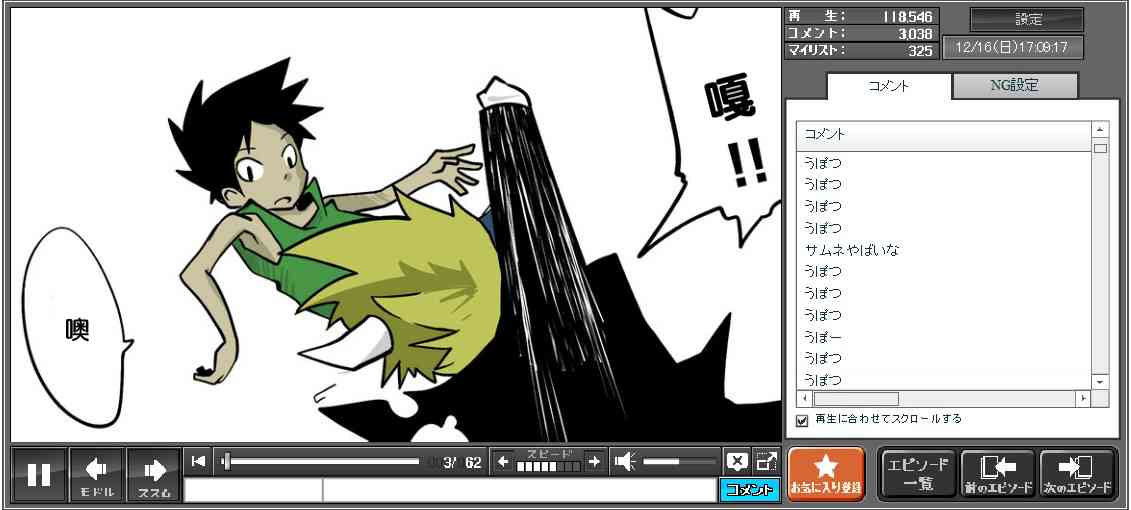Image resolution: width=1131 pixels, height=510 pixels.
Task: Go to the previous episode
Action: [997, 473]
